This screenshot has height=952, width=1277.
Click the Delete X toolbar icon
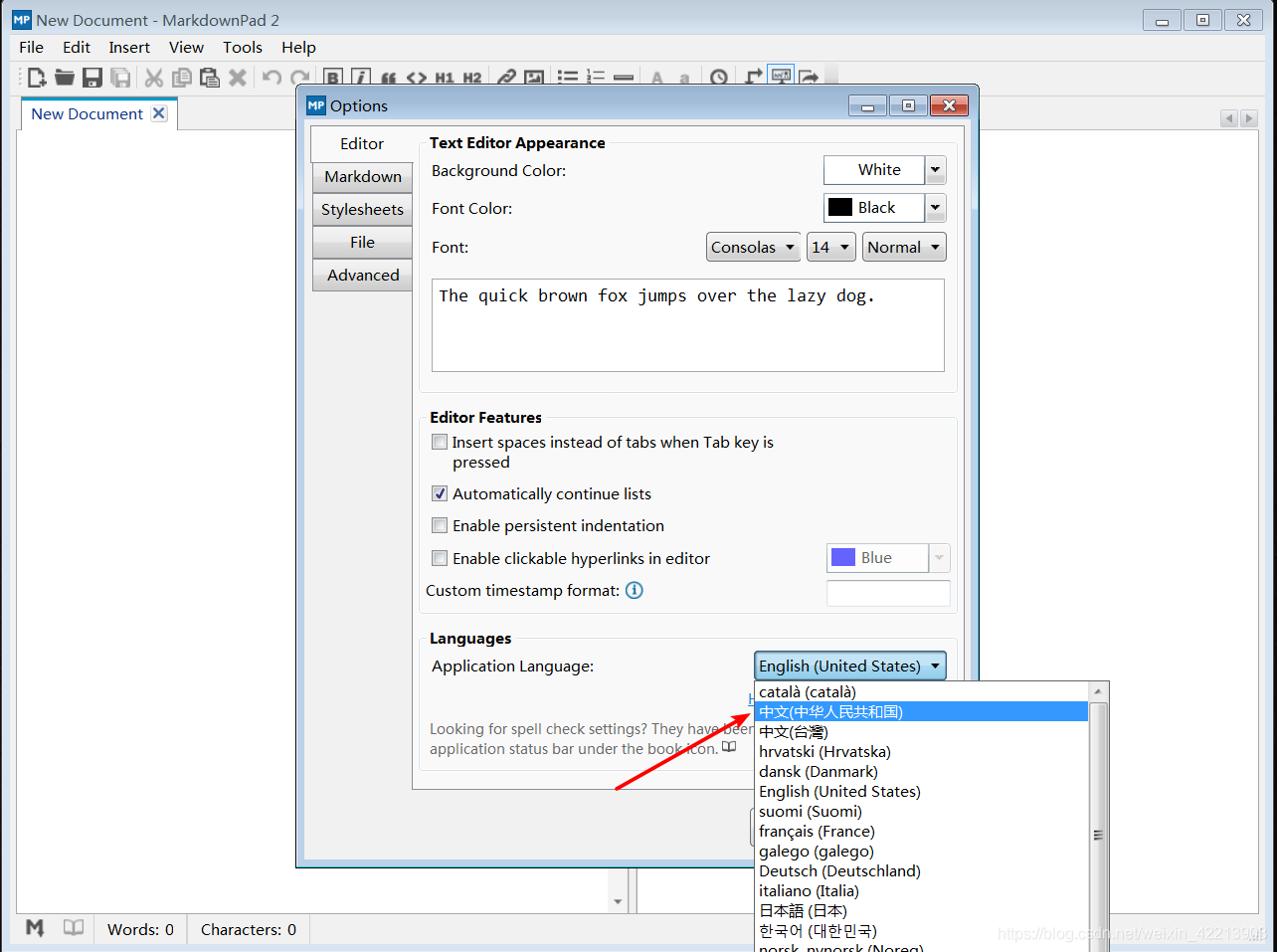click(x=238, y=78)
